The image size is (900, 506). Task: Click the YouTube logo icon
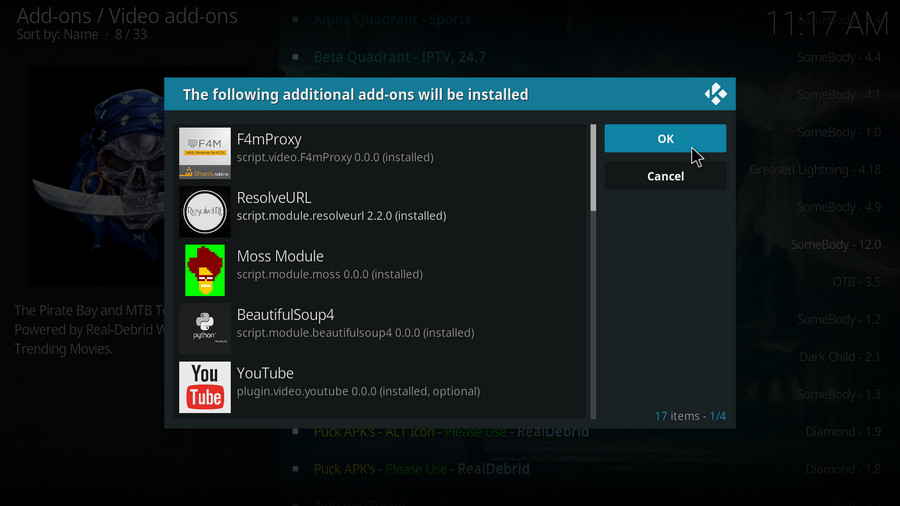[x=205, y=387]
